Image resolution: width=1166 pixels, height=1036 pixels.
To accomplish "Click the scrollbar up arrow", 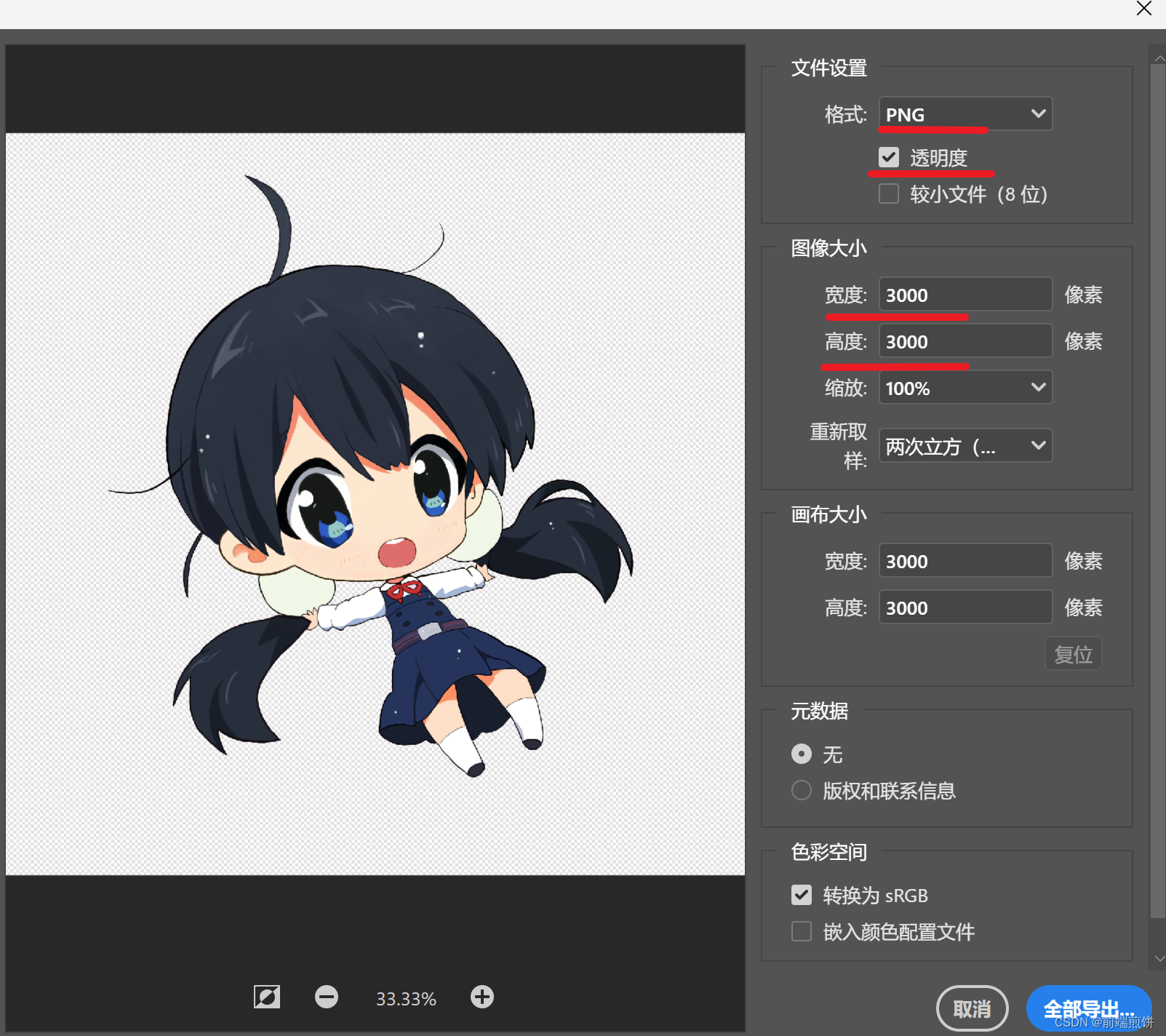I will (1158, 57).
